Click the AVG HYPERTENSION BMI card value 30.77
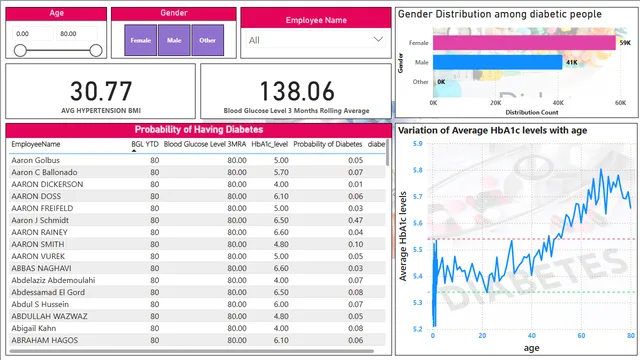The width and height of the screenshot is (640, 360). 101,91
